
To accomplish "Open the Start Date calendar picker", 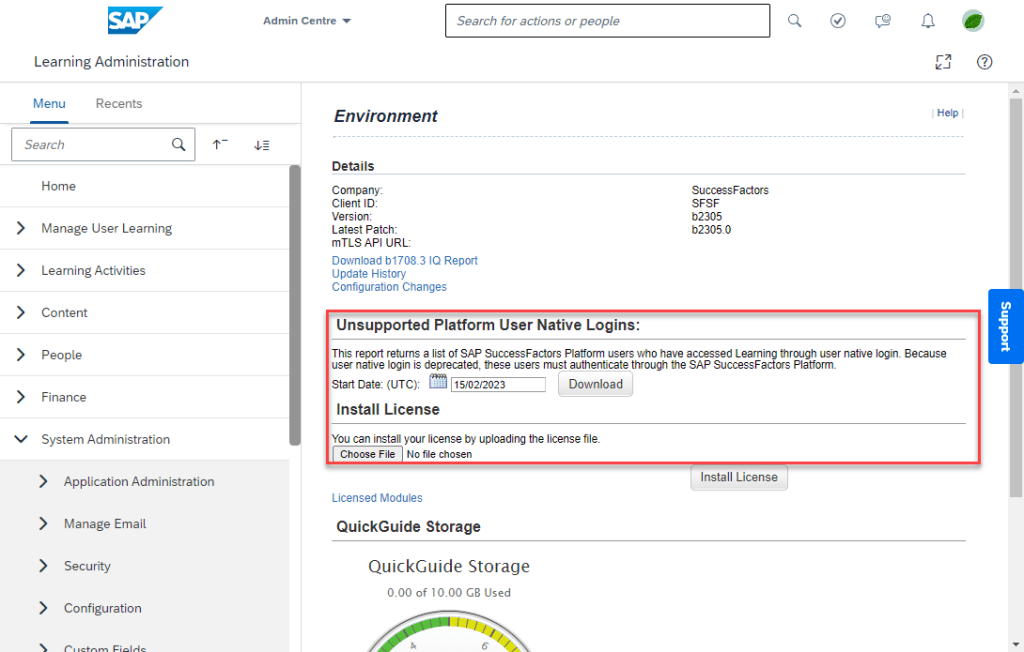I will (437, 383).
